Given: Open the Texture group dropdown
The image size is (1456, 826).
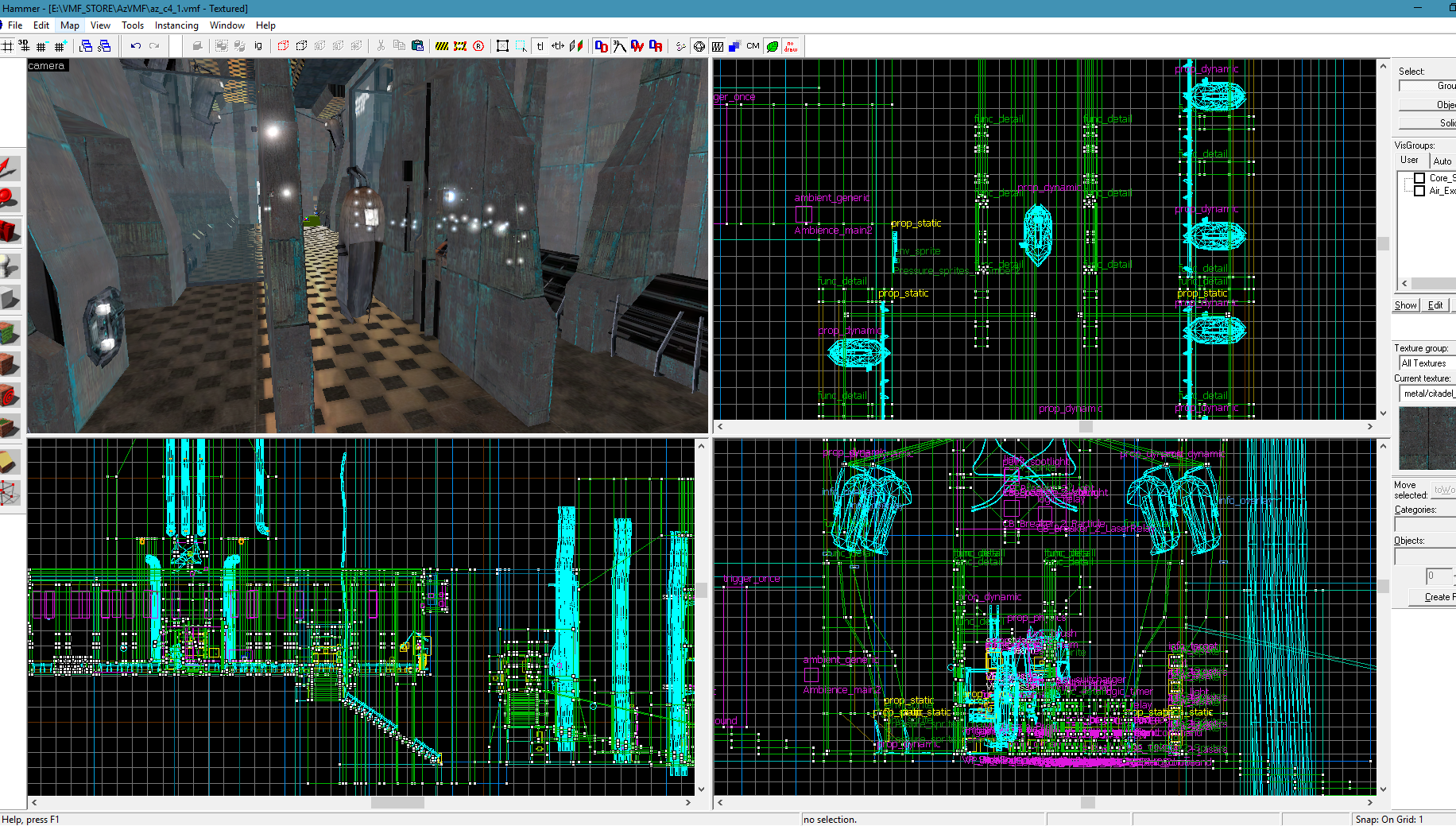Looking at the screenshot, I should [1427, 363].
